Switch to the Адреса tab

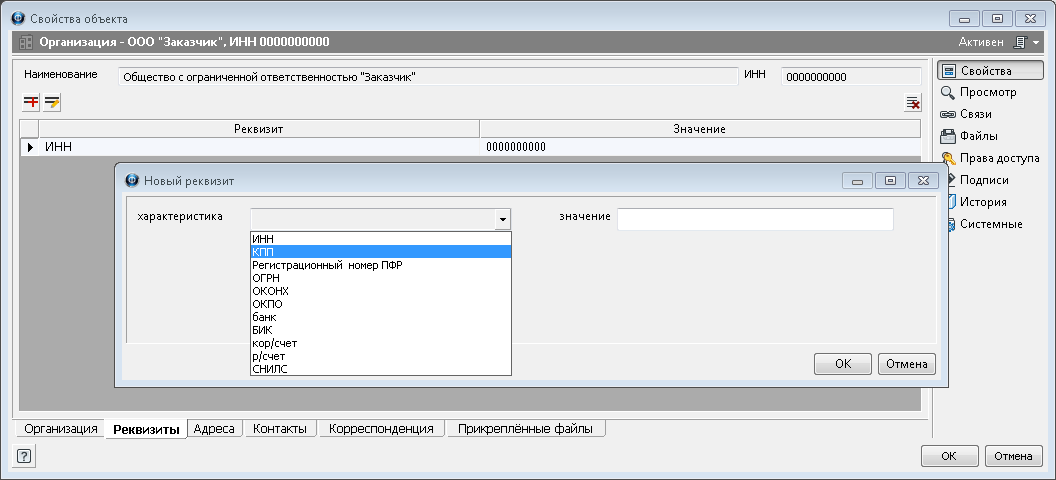[x=214, y=429]
